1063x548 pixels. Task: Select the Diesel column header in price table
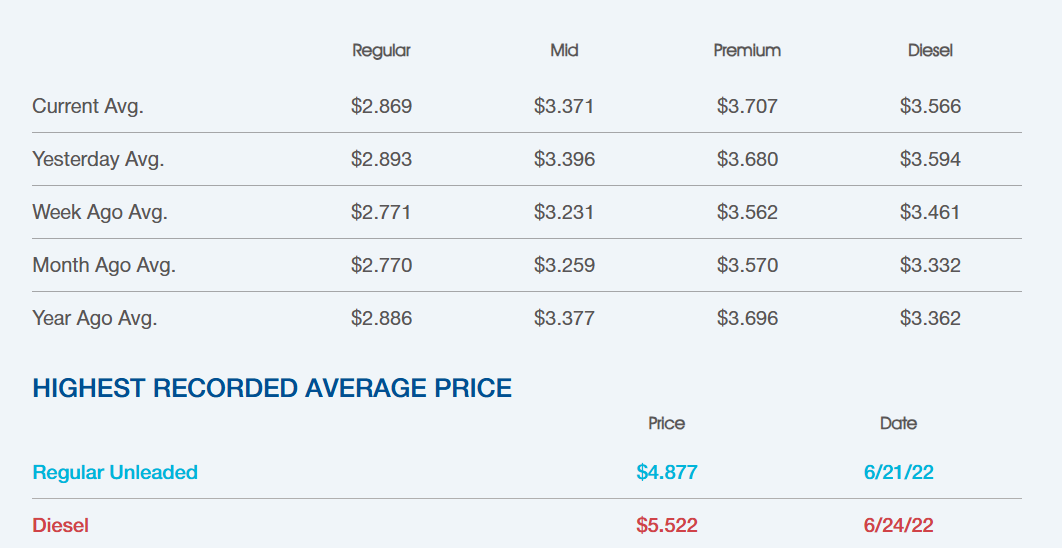pyautogui.click(x=930, y=50)
